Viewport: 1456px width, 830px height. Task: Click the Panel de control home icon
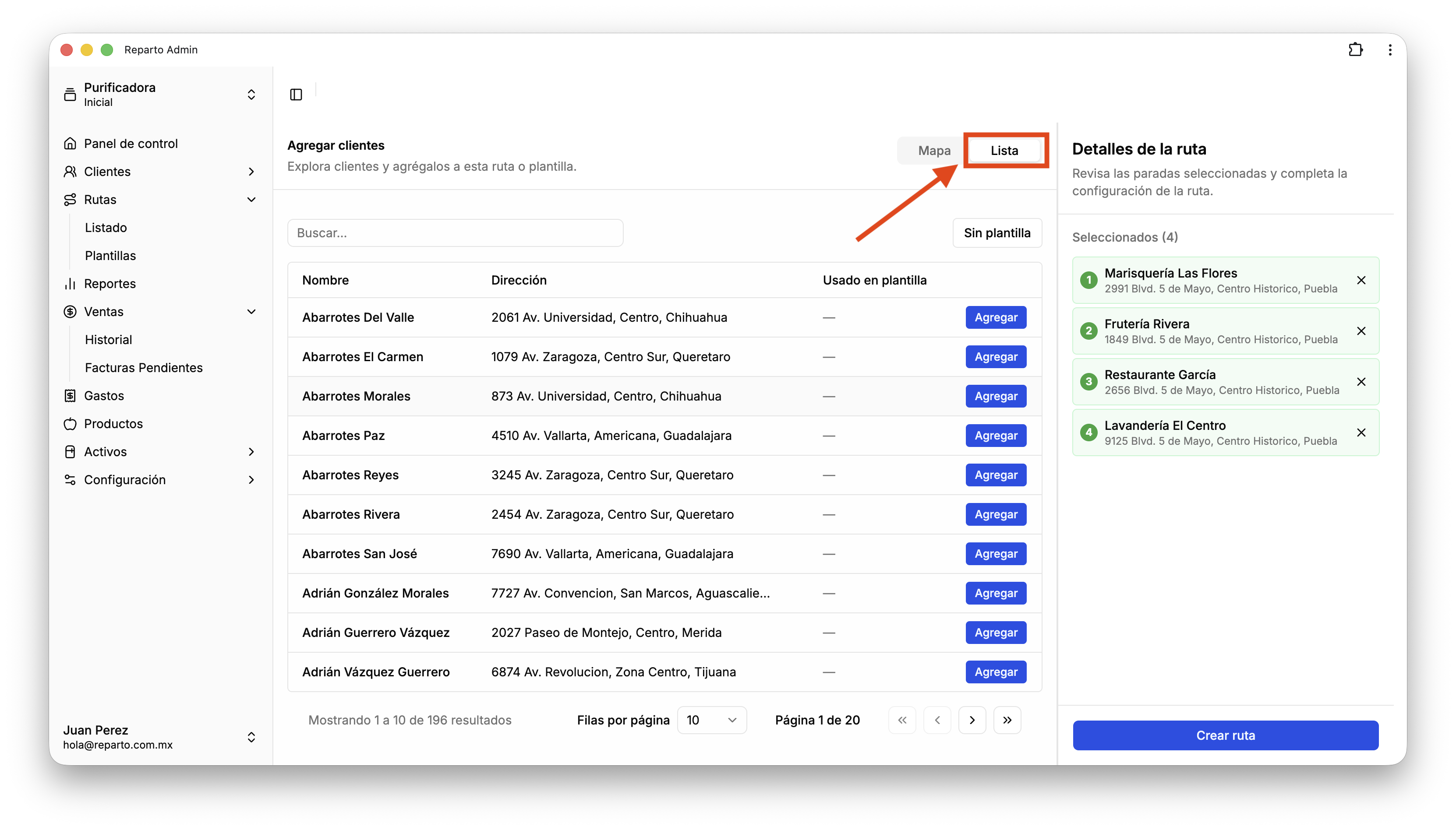[x=70, y=144]
